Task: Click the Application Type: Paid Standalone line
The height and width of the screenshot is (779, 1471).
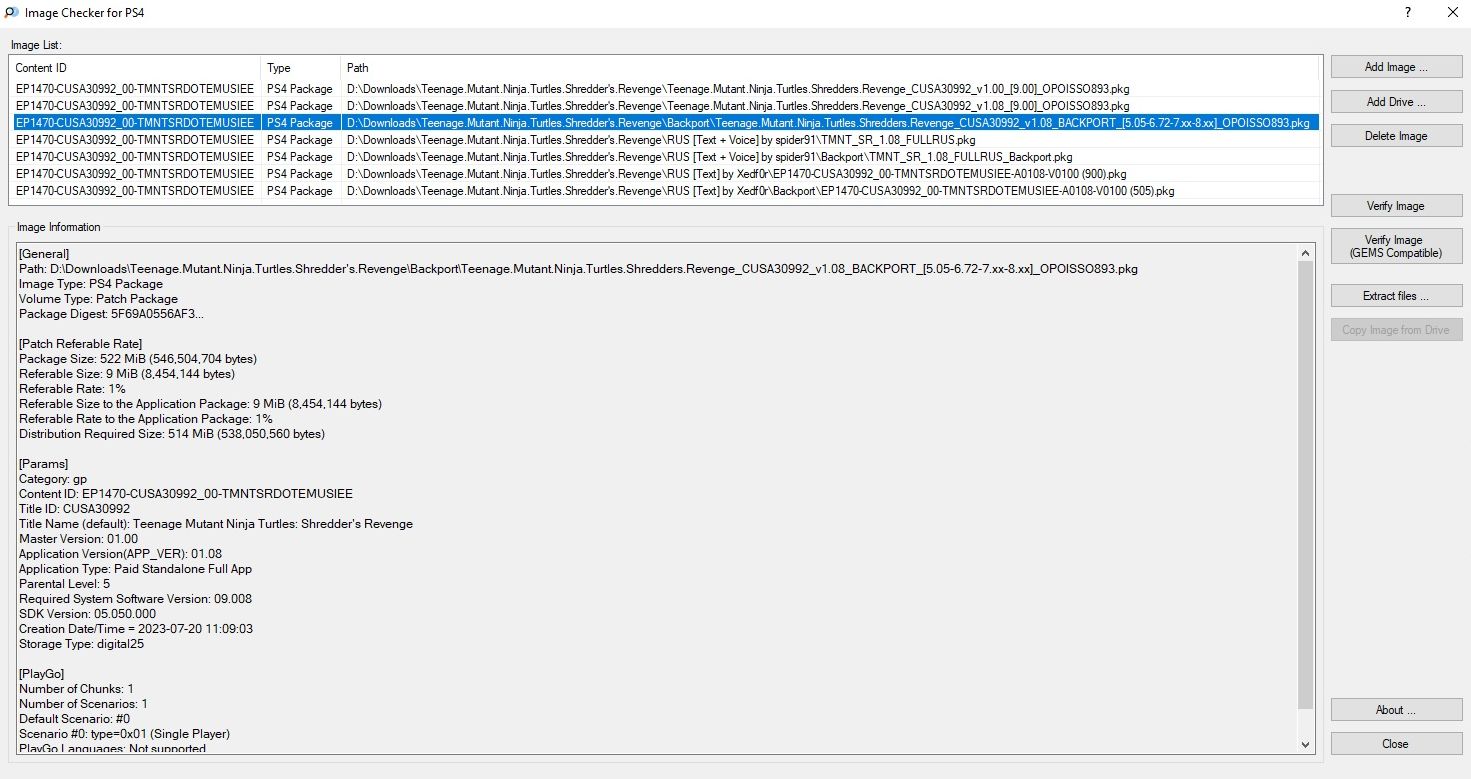Action: pos(136,569)
